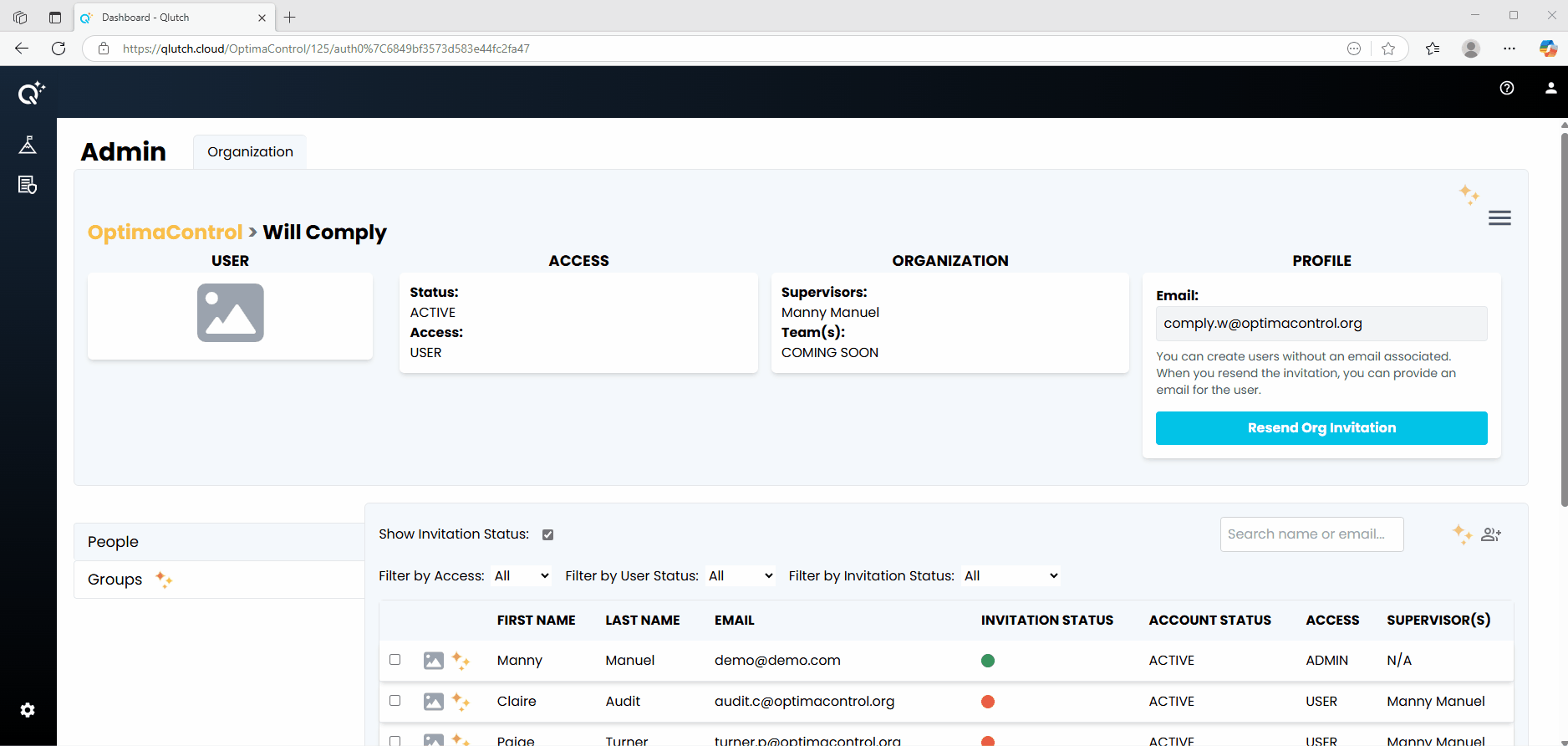Switch to the Organization tab
This screenshot has width=1568, height=746.
point(250,151)
